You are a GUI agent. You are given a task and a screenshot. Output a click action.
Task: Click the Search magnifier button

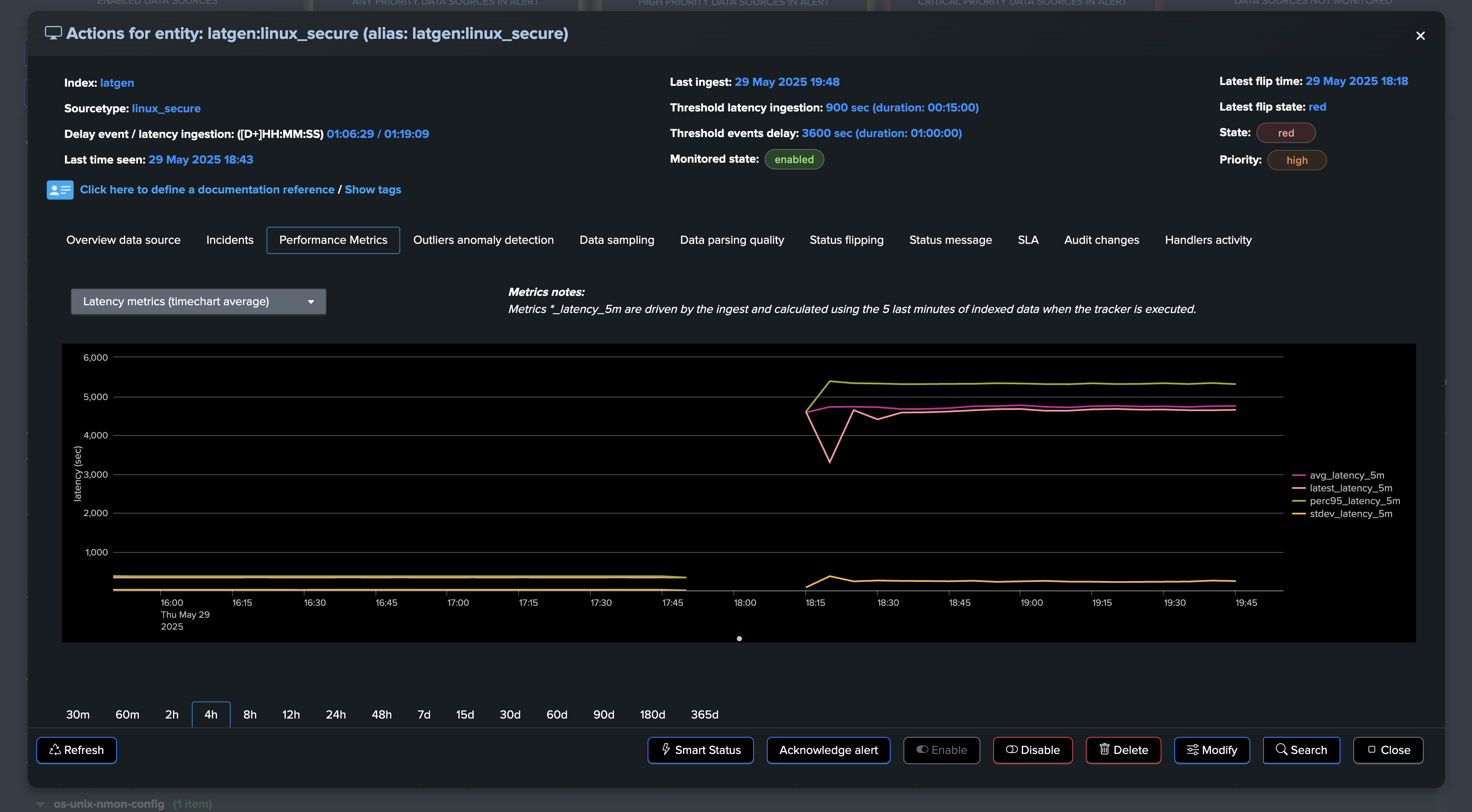pos(1301,750)
